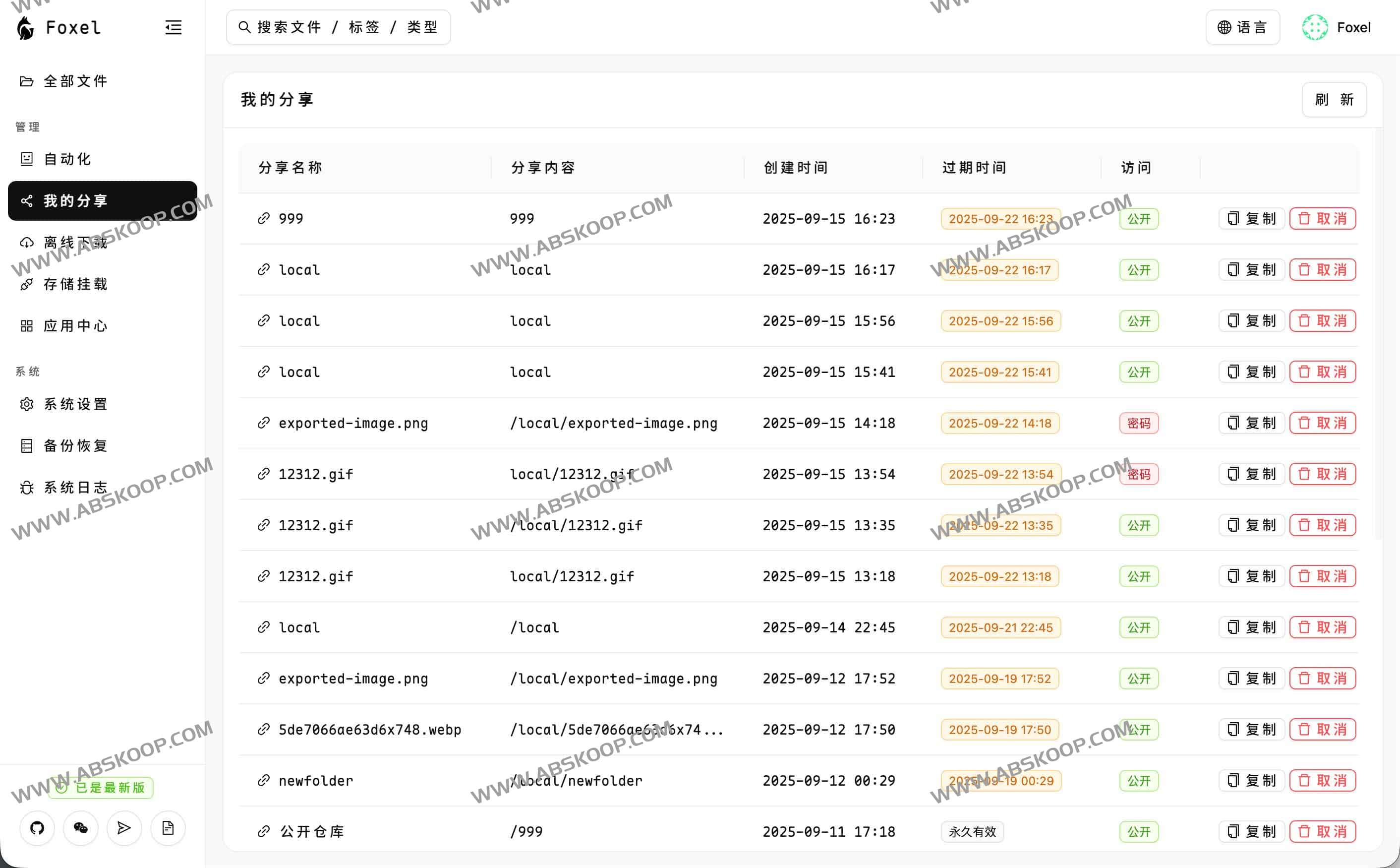Click the 已是最新版 version badge
This screenshot has width=1400, height=868.
click(x=102, y=787)
